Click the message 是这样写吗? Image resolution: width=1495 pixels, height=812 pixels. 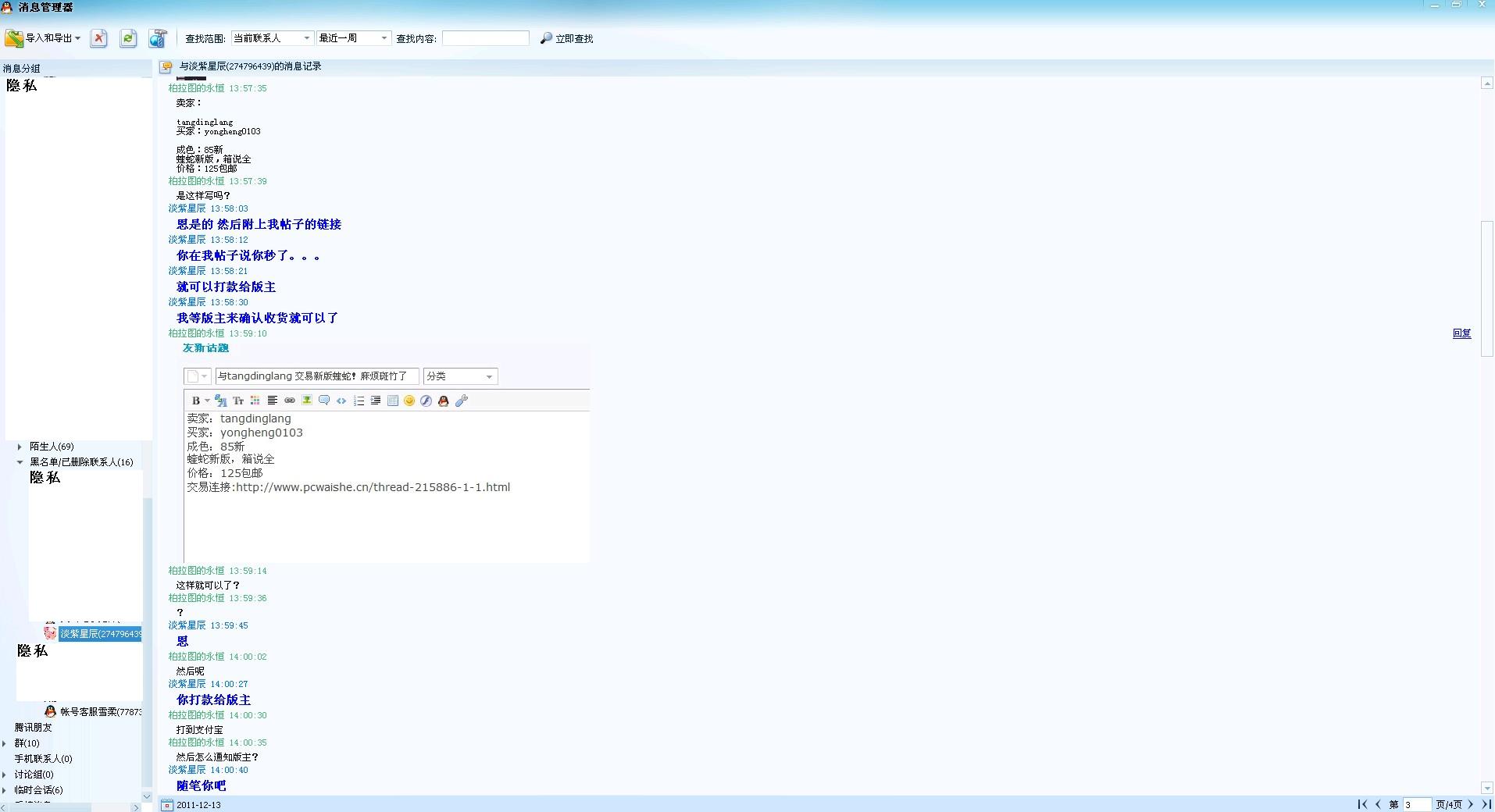[203, 196]
